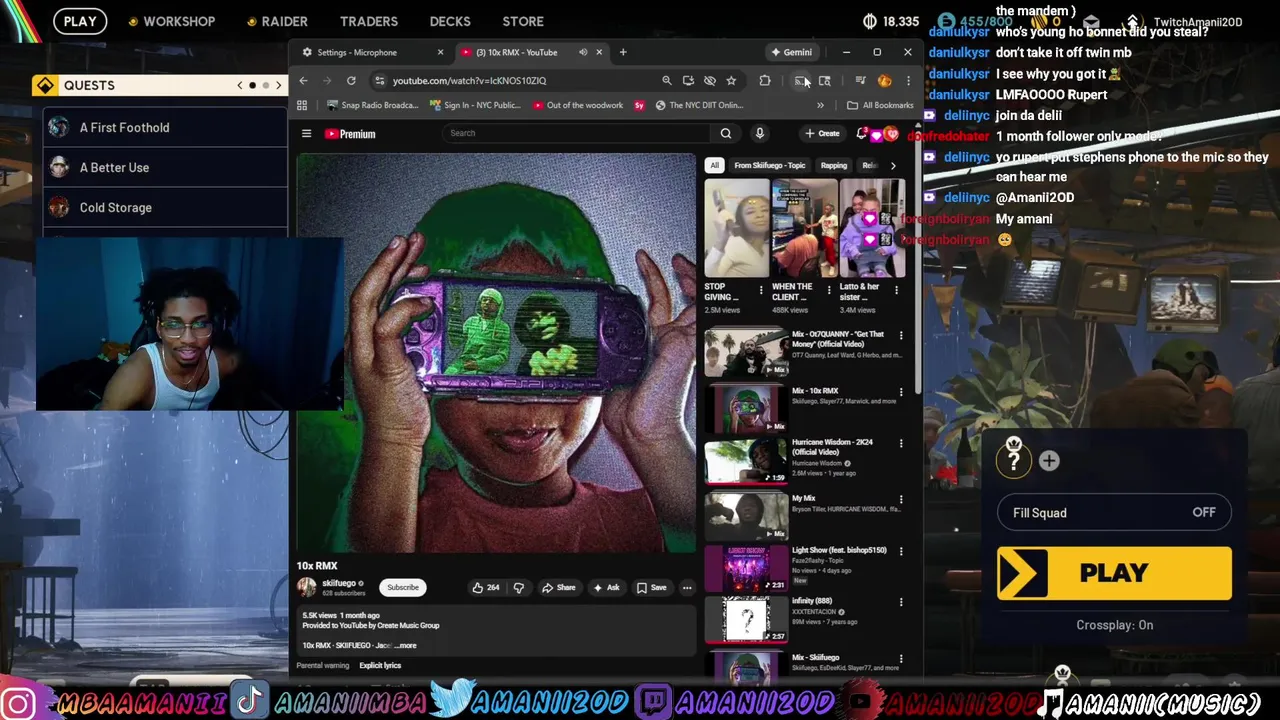Select 'From Skiifuego - Topic' chip
This screenshot has width=1280, height=720.
coord(769,165)
